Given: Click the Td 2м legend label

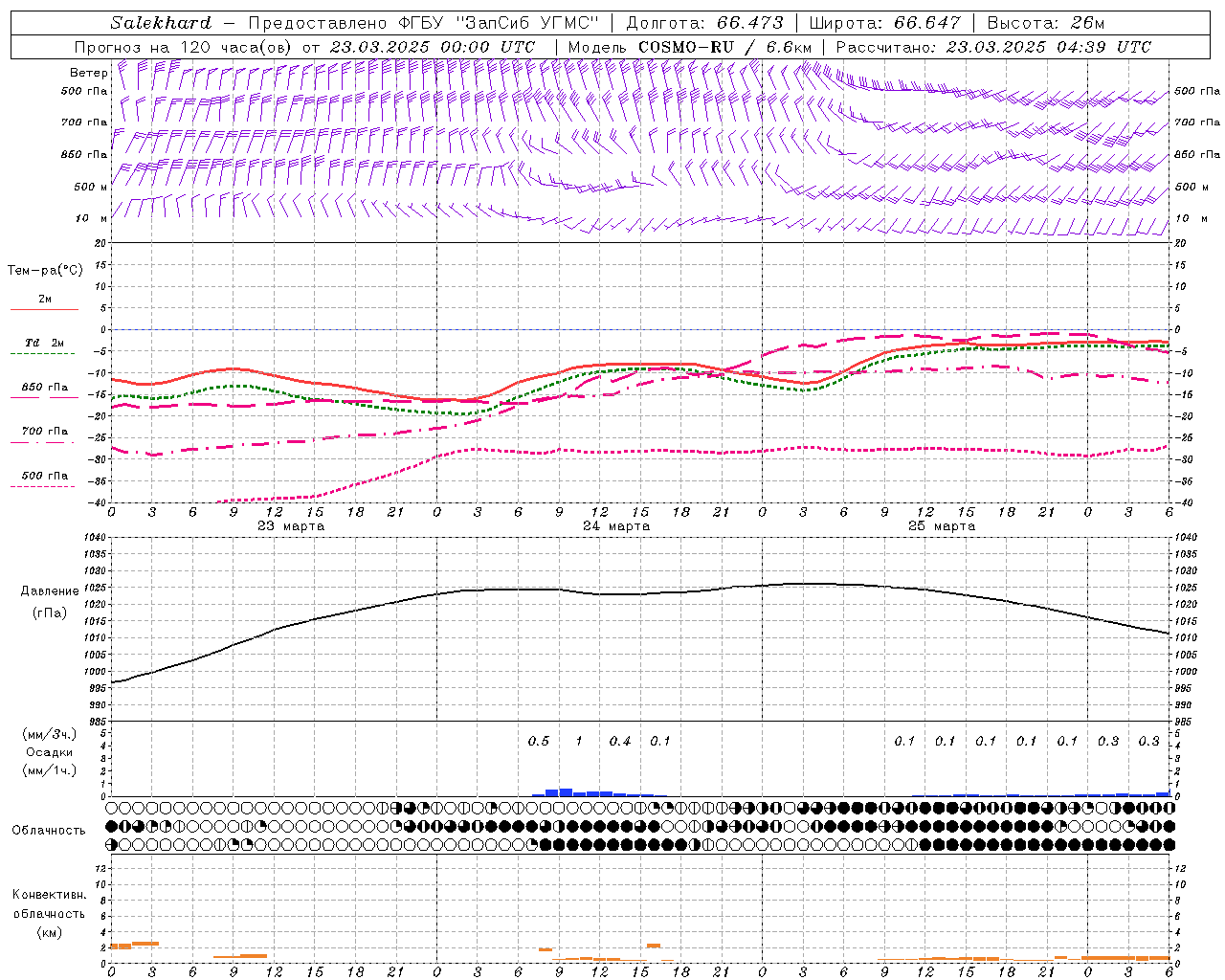Looking at the screenshot, I should (x=45, y=343).
